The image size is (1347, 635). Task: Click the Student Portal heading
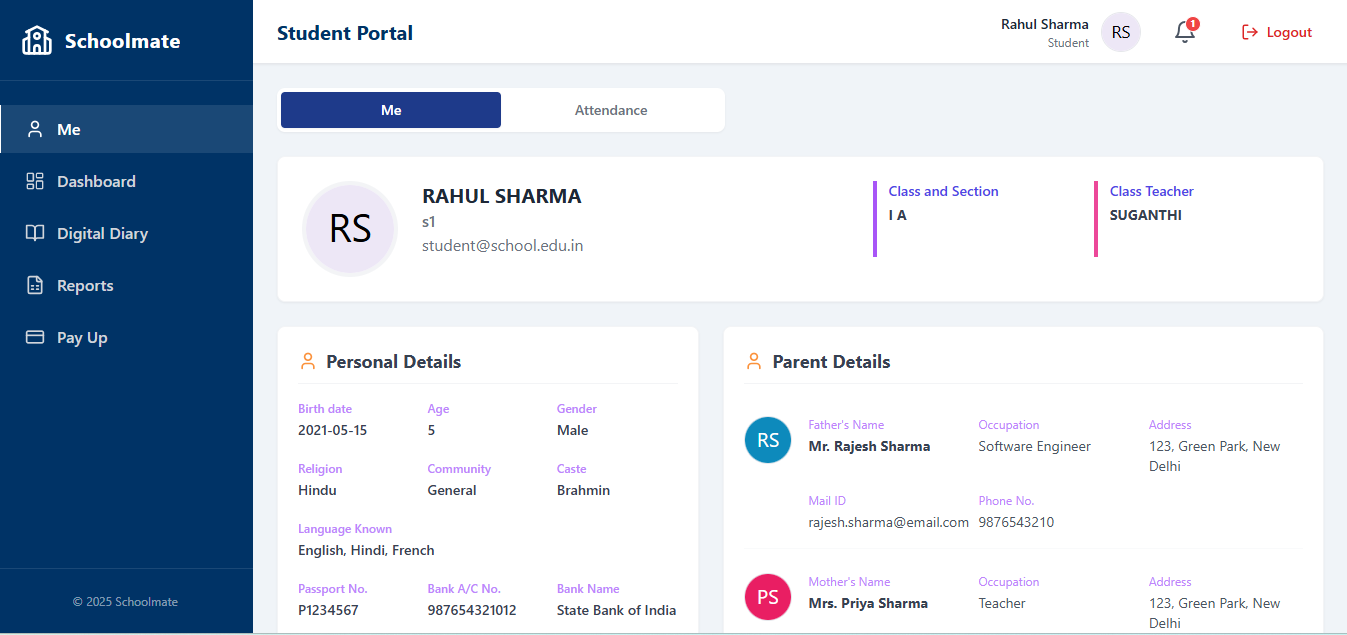[345, 33]
